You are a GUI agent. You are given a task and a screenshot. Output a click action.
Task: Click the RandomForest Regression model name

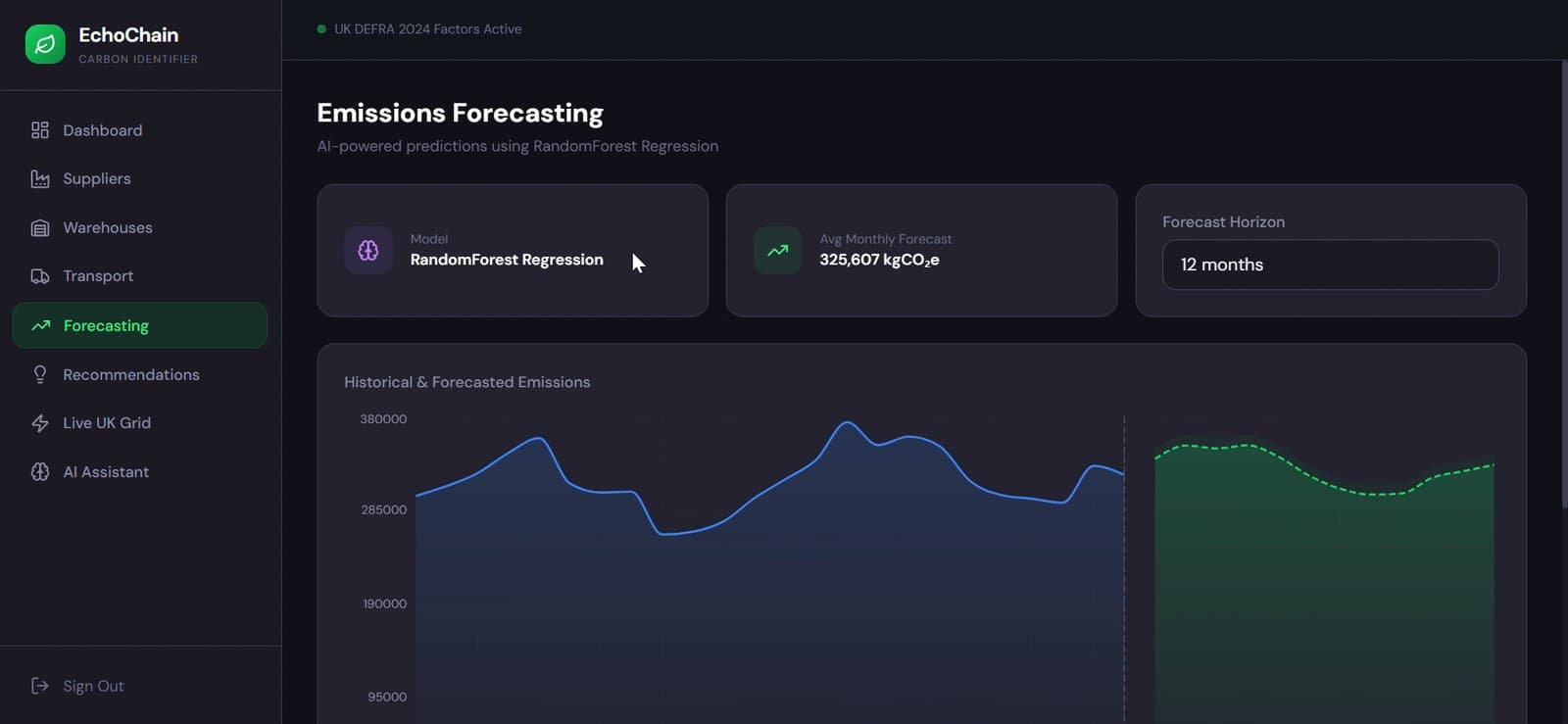(x=507, y=260)
